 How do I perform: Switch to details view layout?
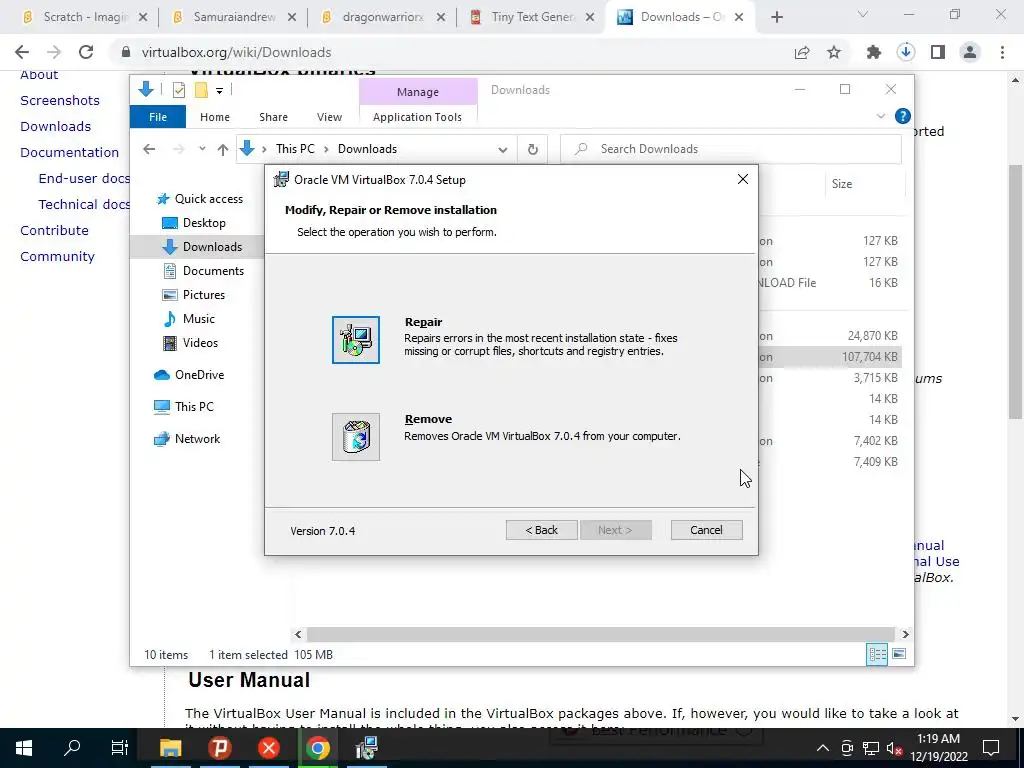(x=876, y=654)
